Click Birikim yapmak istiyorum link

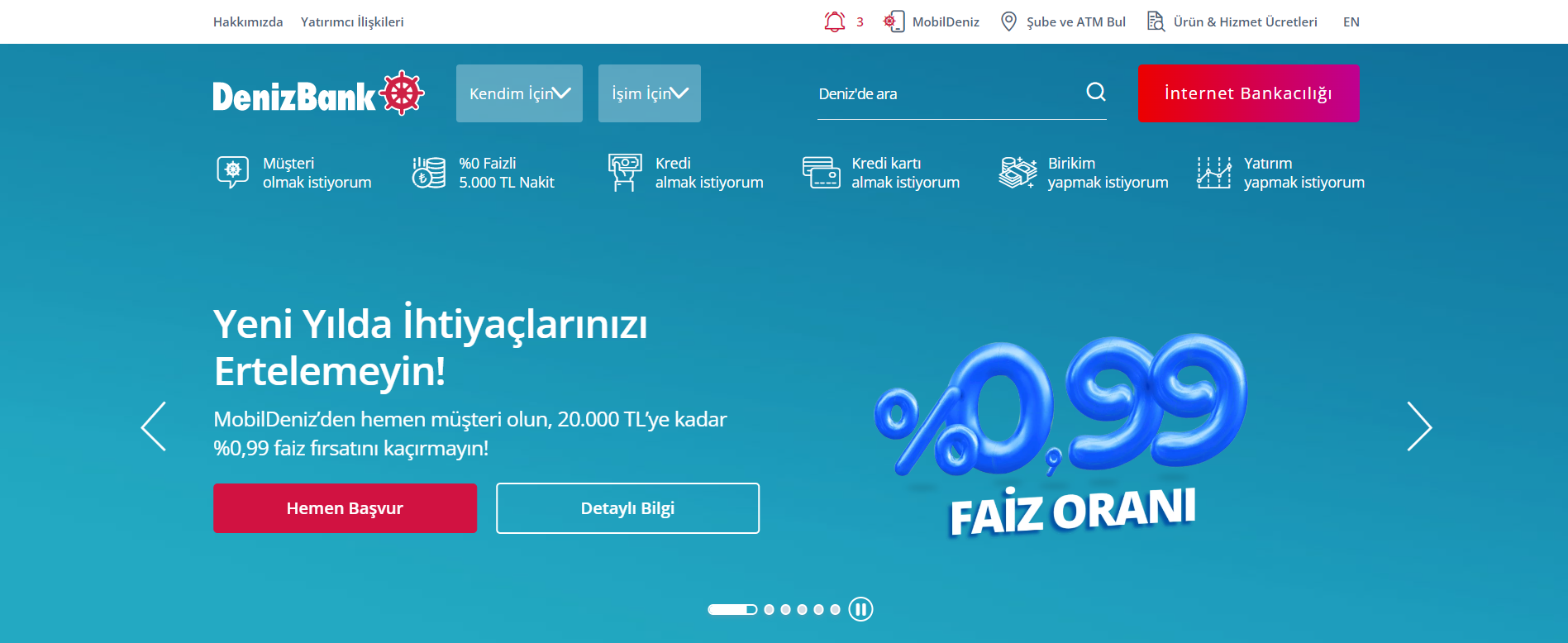point(1108,173)
